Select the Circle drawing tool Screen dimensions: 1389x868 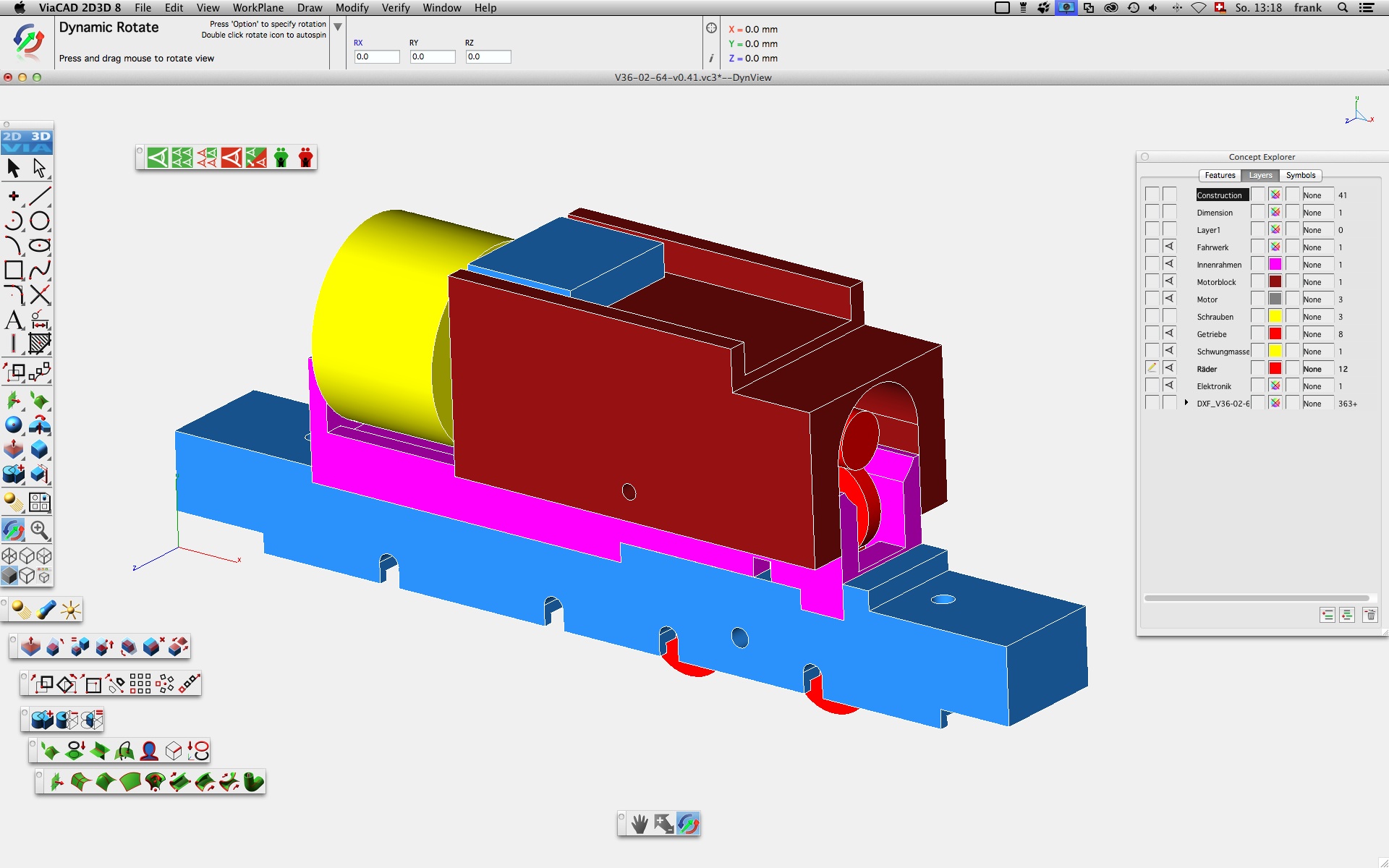40,221
